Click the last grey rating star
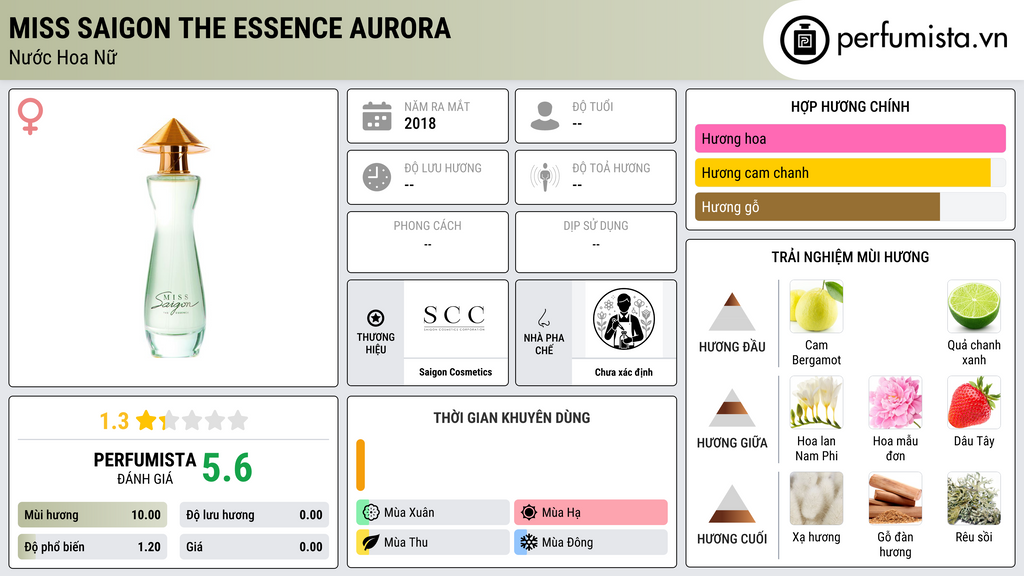The width and height of the screenshot is (1024, 576). tap(238, 420)
